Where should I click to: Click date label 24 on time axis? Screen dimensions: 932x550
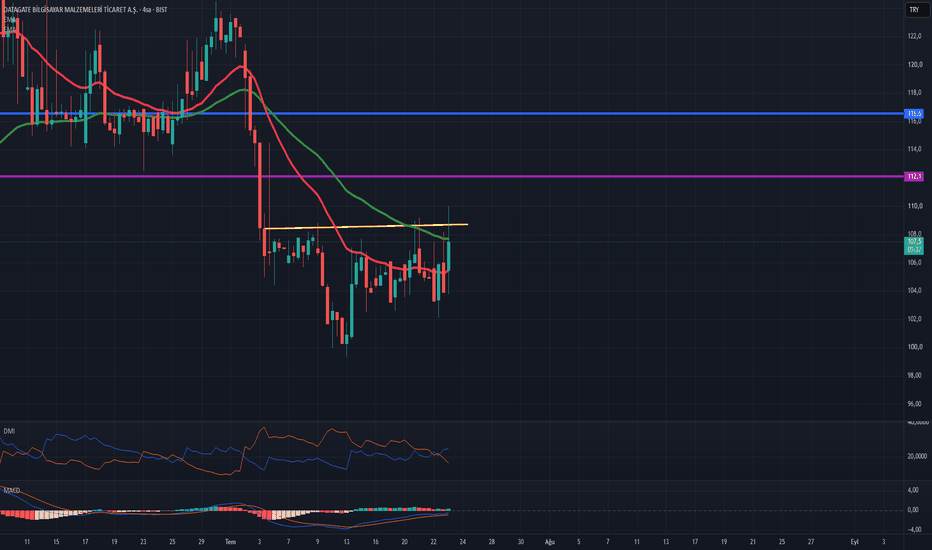462,542
